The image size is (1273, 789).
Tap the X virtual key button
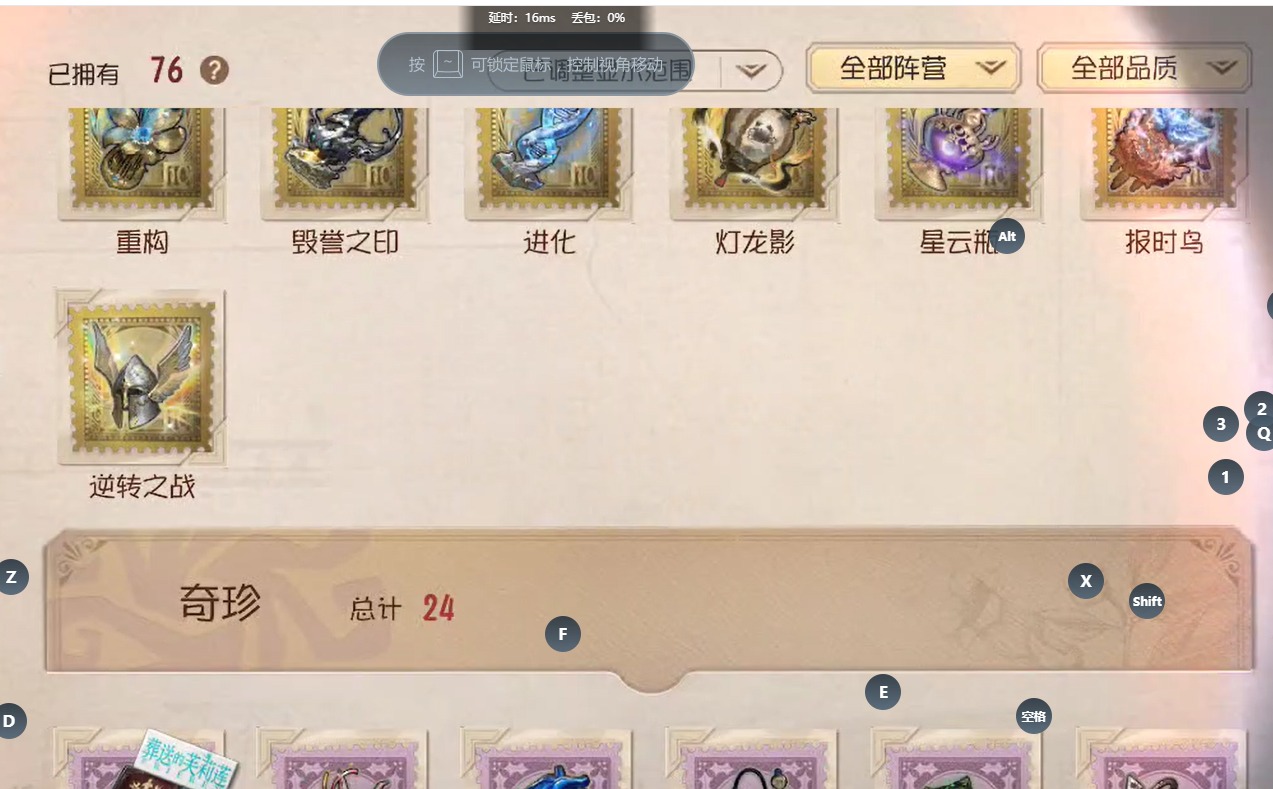tap(1086, 581)
